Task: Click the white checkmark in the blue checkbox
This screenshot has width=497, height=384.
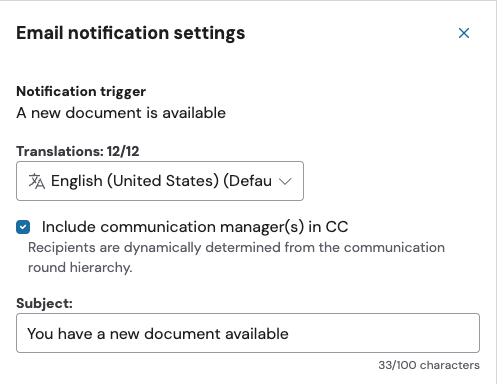Action: [23, 227]
